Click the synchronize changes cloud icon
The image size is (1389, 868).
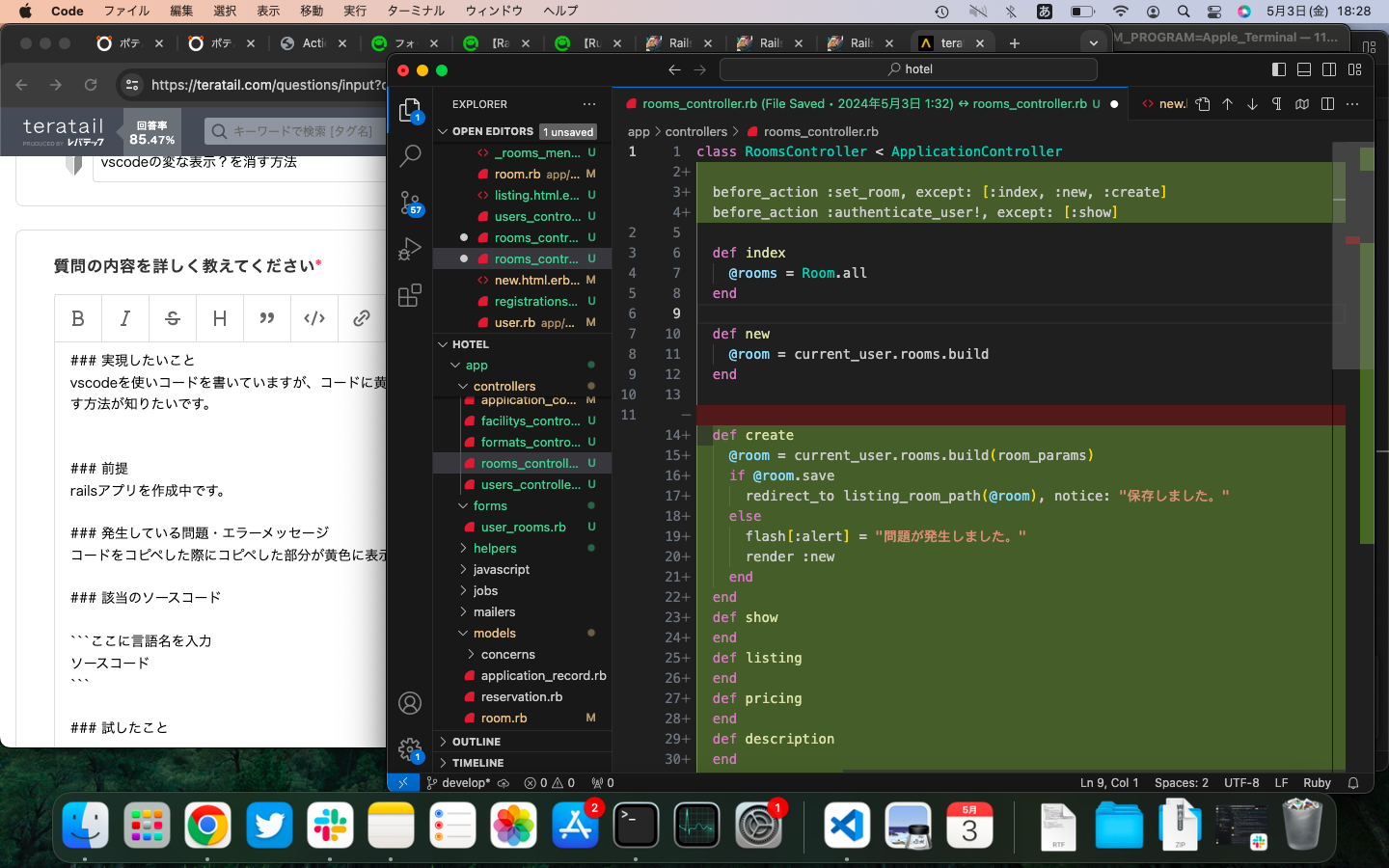(x=504, y=783)
